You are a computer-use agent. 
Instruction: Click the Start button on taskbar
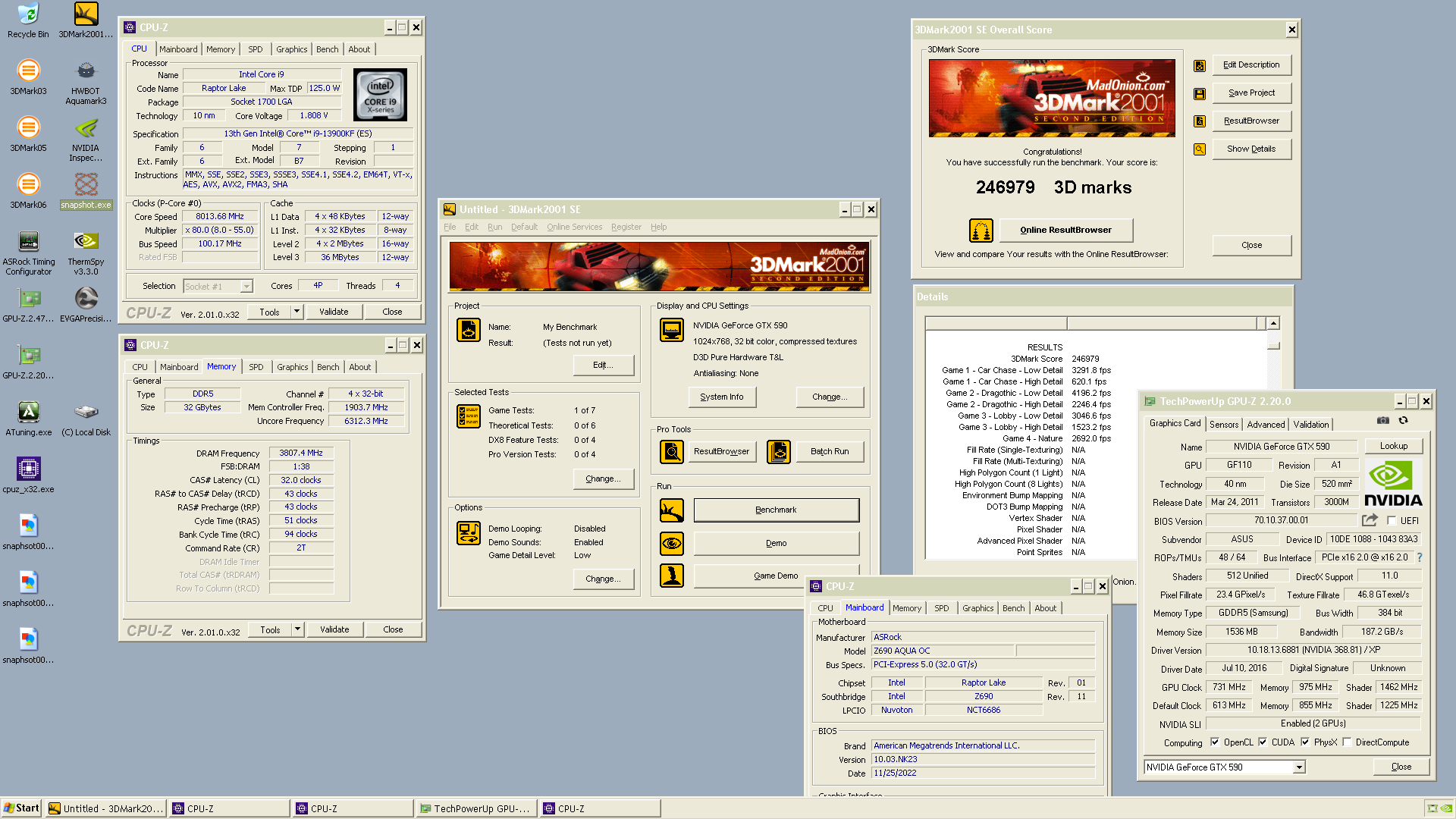pyautogui.click(x=21, y=808)
